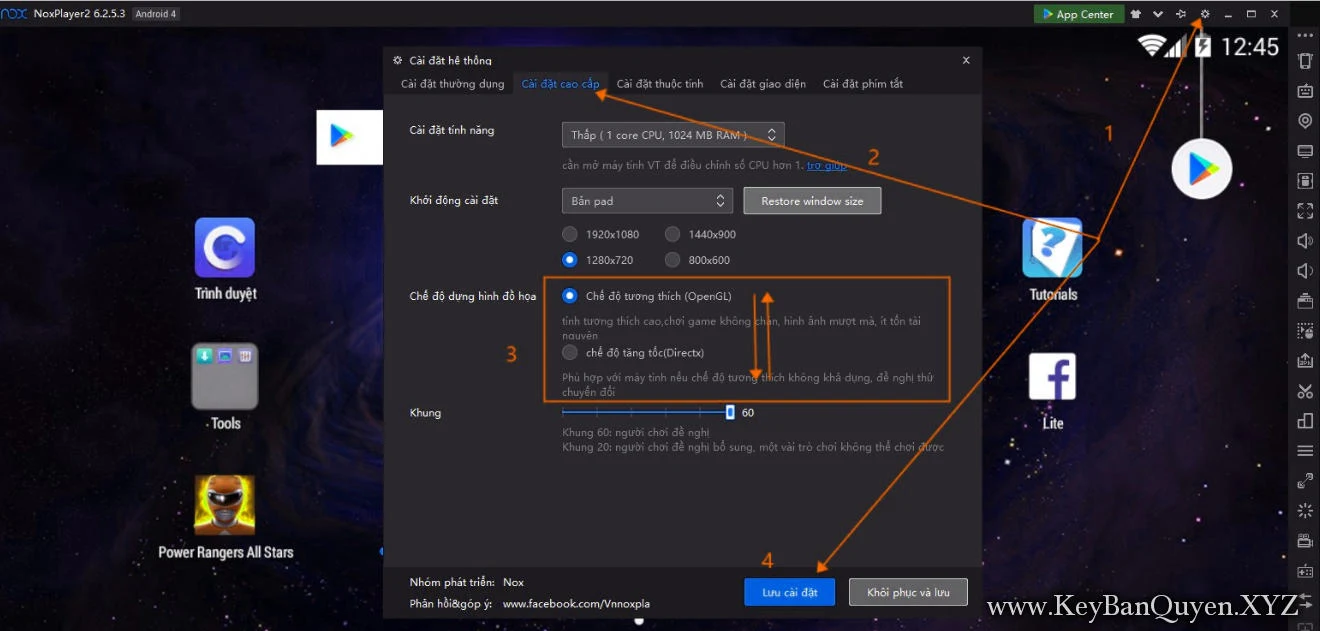Viewport: 1320px width, 631px height.
Task: Open the App Center button
Action: pos(1079,14)
